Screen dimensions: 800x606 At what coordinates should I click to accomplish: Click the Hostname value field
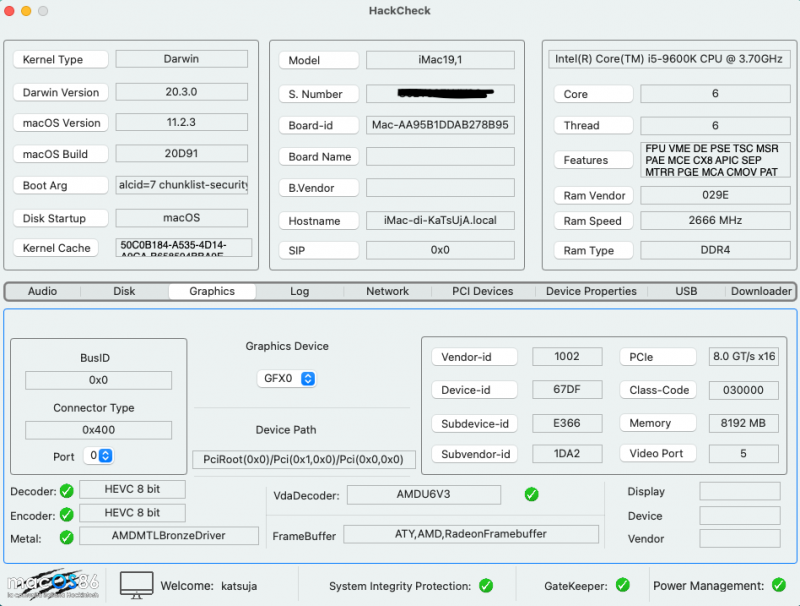[440, 220]
